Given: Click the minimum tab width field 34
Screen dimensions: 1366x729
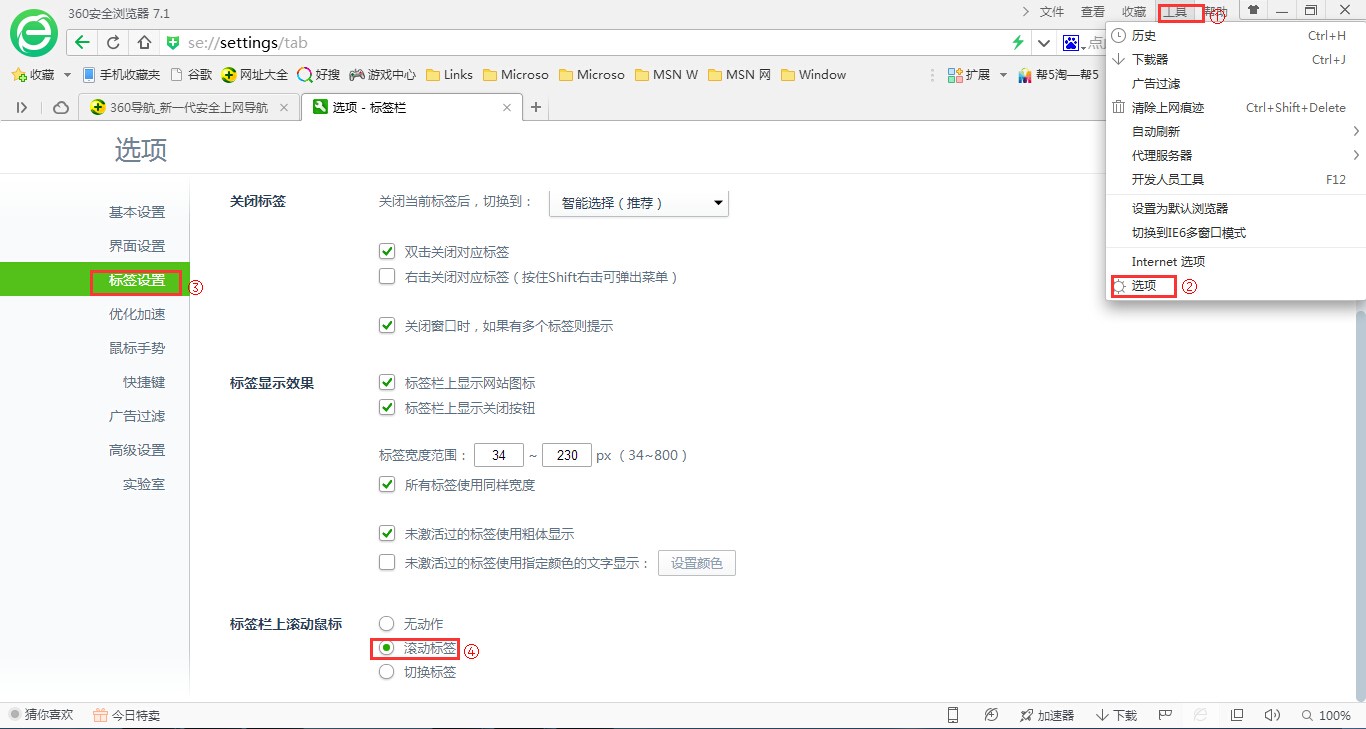Looking at the screenshot, I should (499, 455).
